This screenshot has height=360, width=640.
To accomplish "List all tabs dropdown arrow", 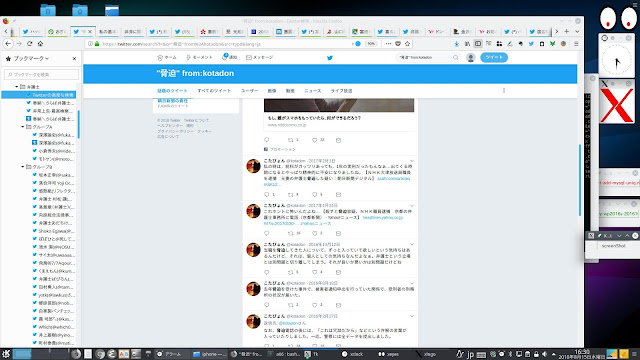I will coord(577,31).
